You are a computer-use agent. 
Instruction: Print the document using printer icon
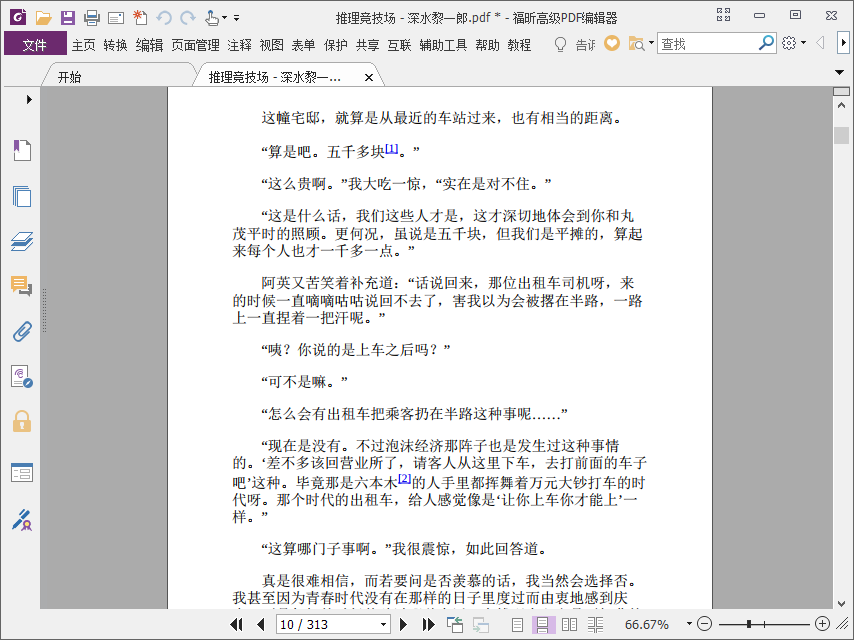pos(92,18)
